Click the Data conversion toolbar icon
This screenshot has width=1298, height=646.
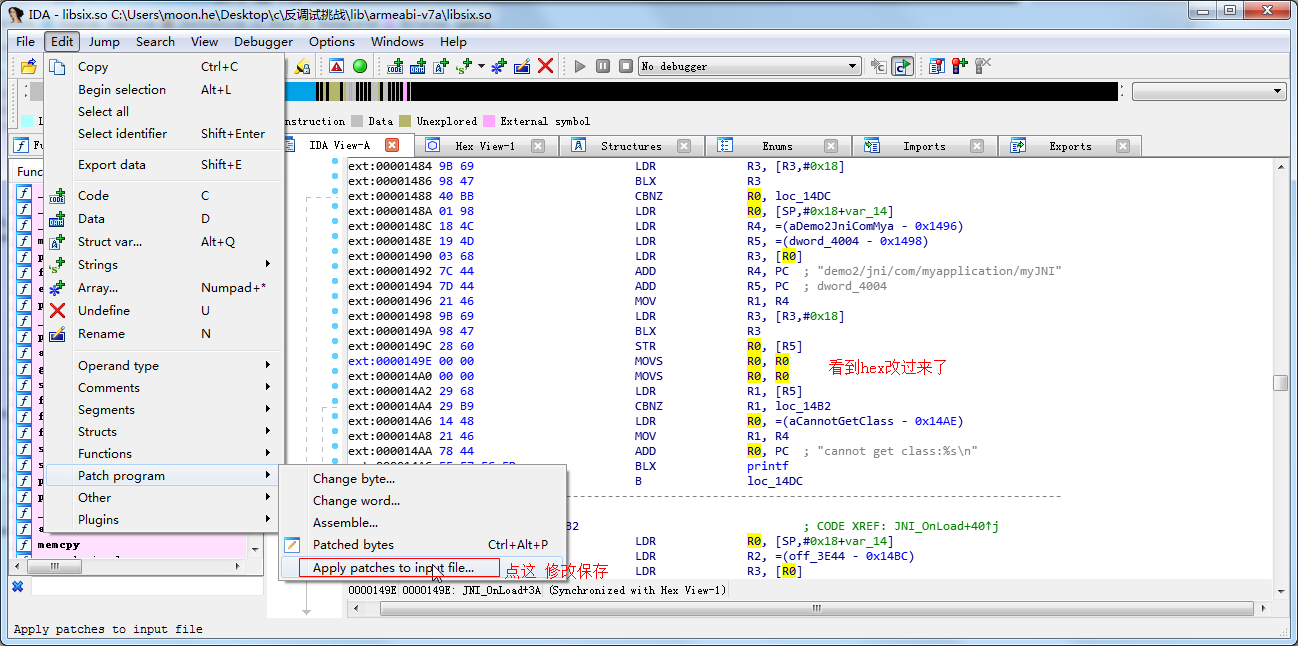[x=418, y=66]
